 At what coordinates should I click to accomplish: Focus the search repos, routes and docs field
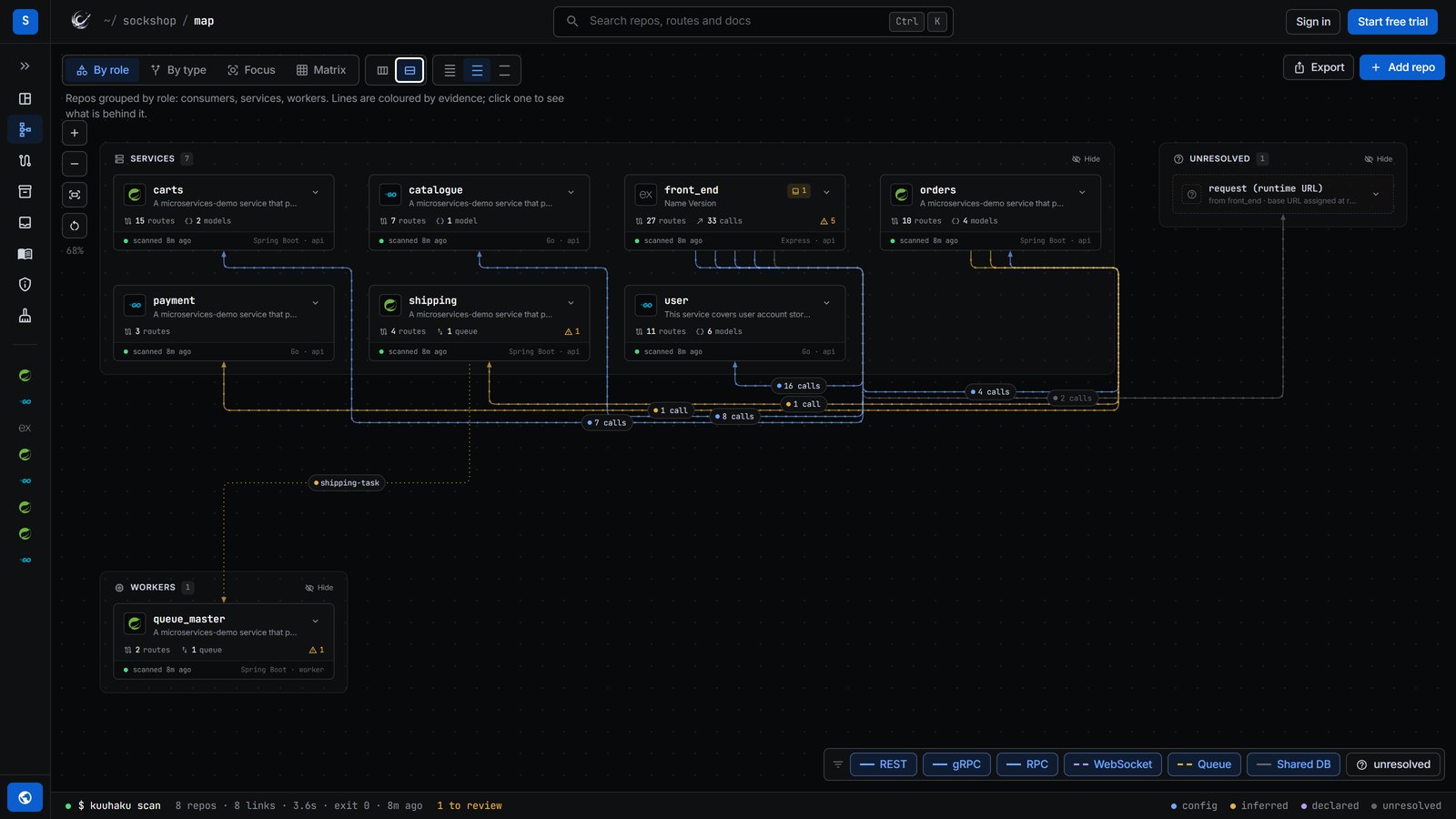(753, 21)
